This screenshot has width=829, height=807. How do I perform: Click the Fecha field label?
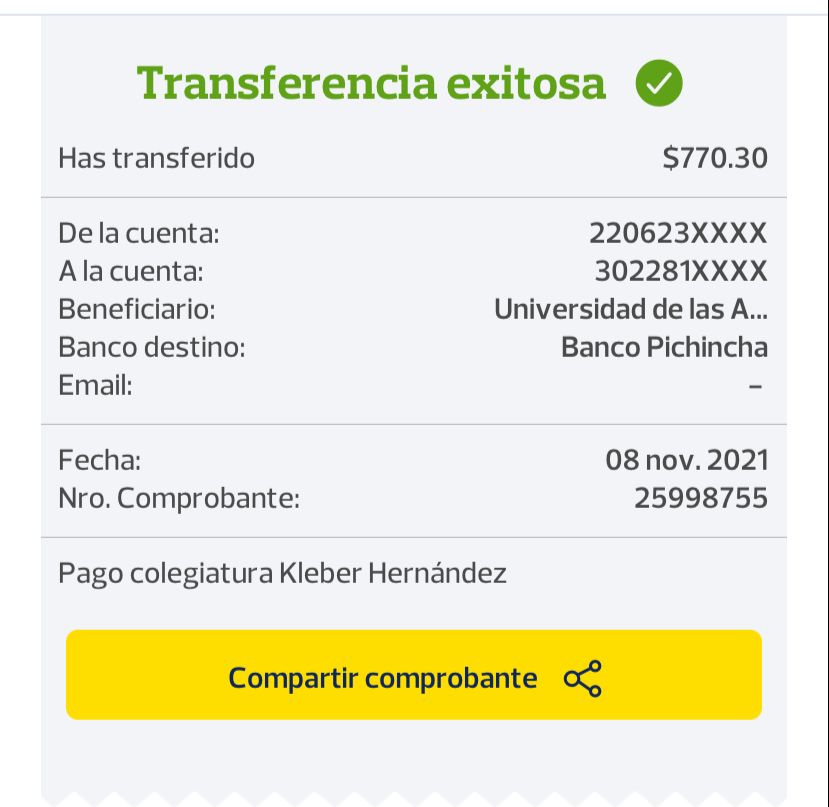(x=100, y=460)
